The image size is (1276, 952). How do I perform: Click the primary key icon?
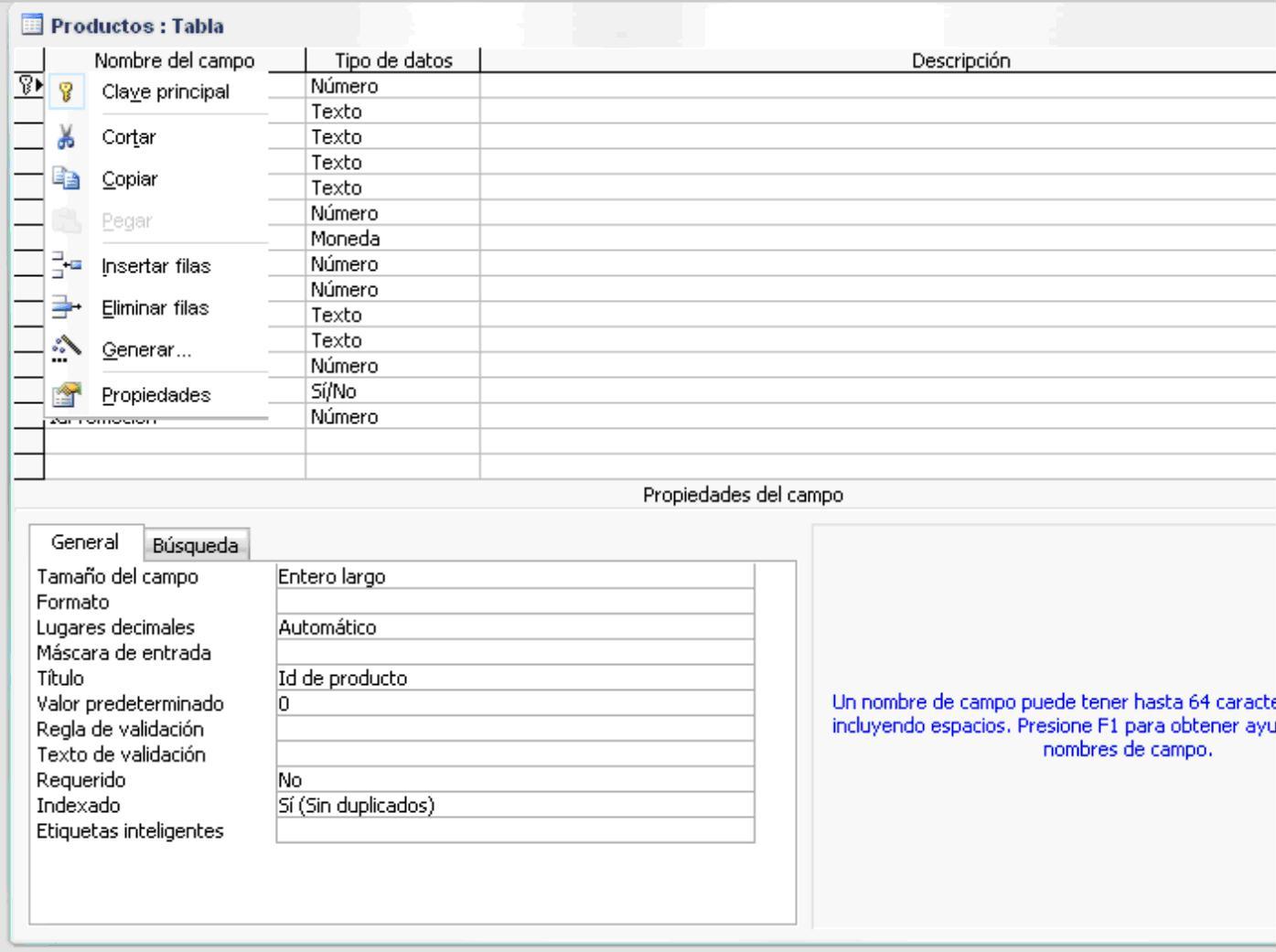tap(65, 92)
